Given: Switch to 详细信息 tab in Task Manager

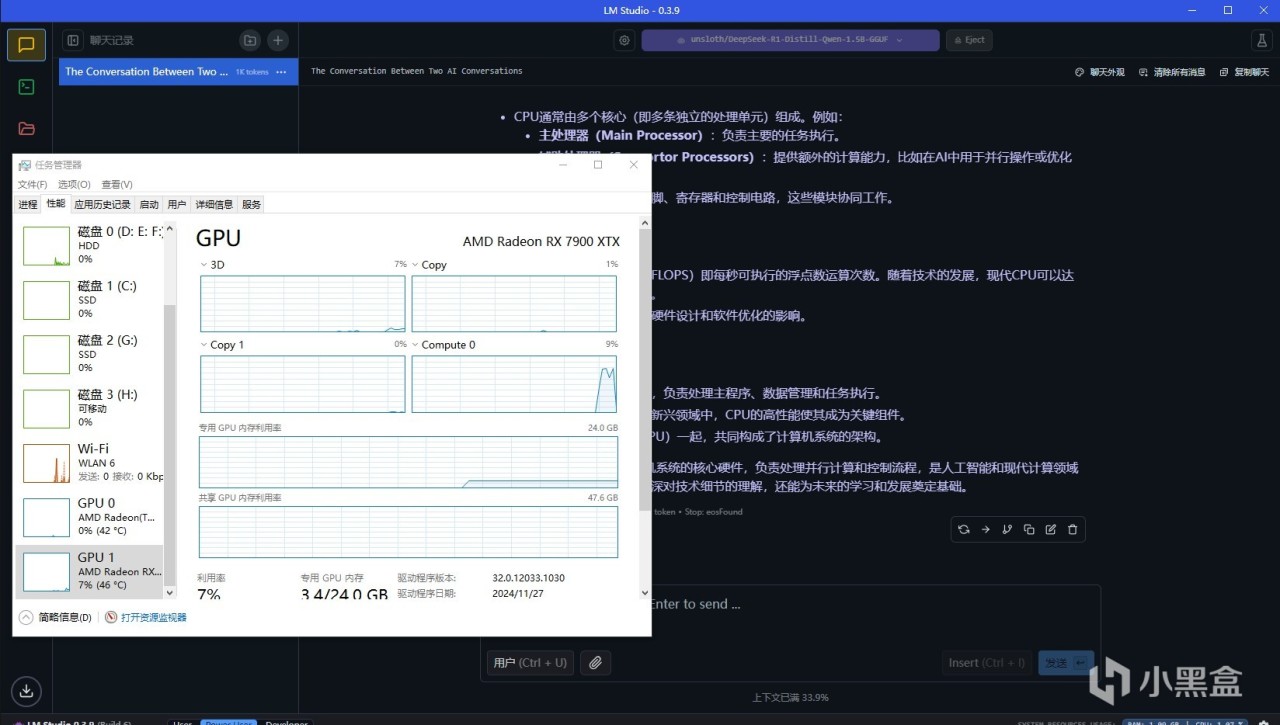Looking at the screenshot, I should point(214,204).
